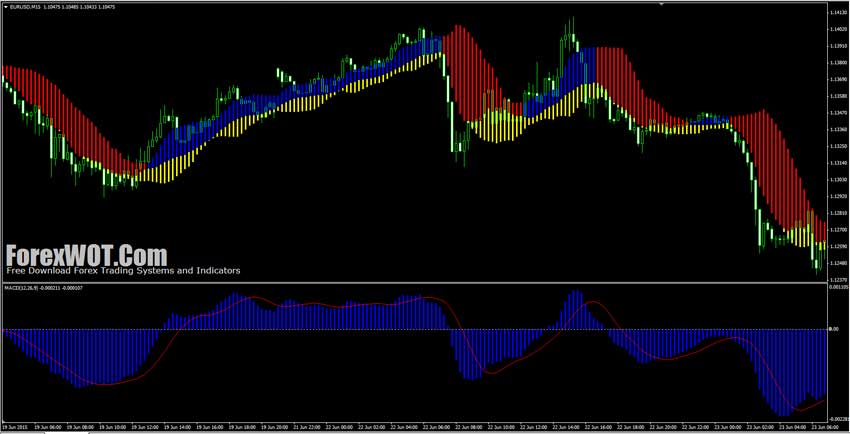The height and width of the screenshot is (434, 850).
Task: Open the chart menu triangle beside EURUSD,M15
Action: tap(5, 7)
